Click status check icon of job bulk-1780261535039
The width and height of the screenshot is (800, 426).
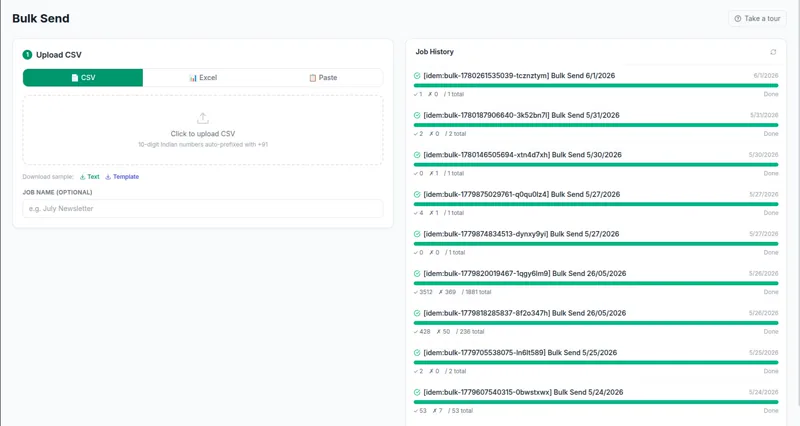tap(417, 76)
